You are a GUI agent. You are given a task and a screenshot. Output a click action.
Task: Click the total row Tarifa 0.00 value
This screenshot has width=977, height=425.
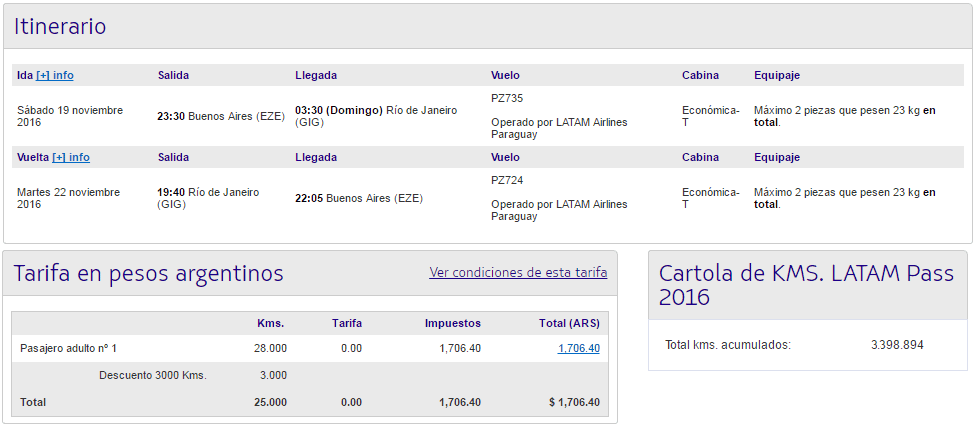(x=351, y=403)
